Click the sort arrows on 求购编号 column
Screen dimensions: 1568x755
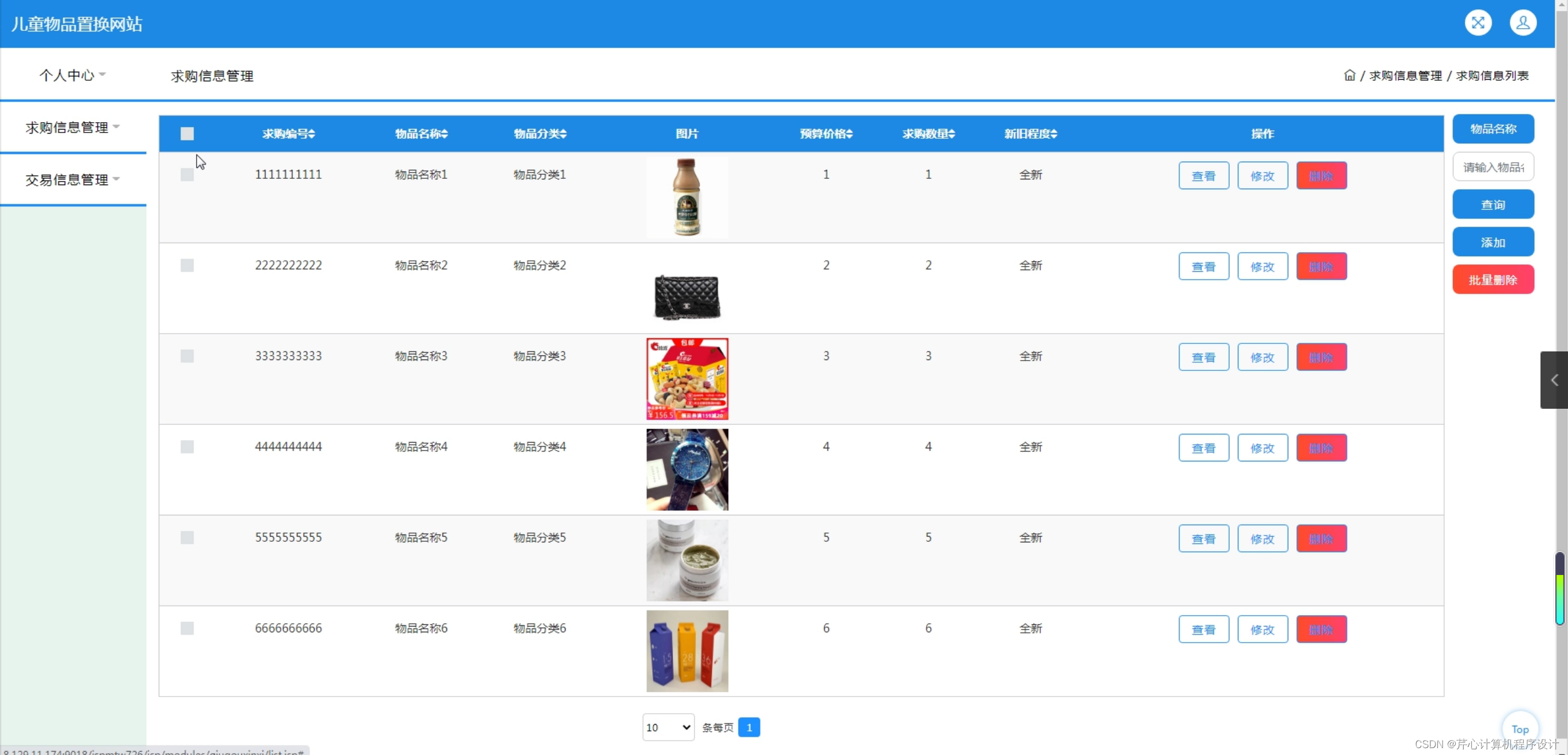click(312, 134)
